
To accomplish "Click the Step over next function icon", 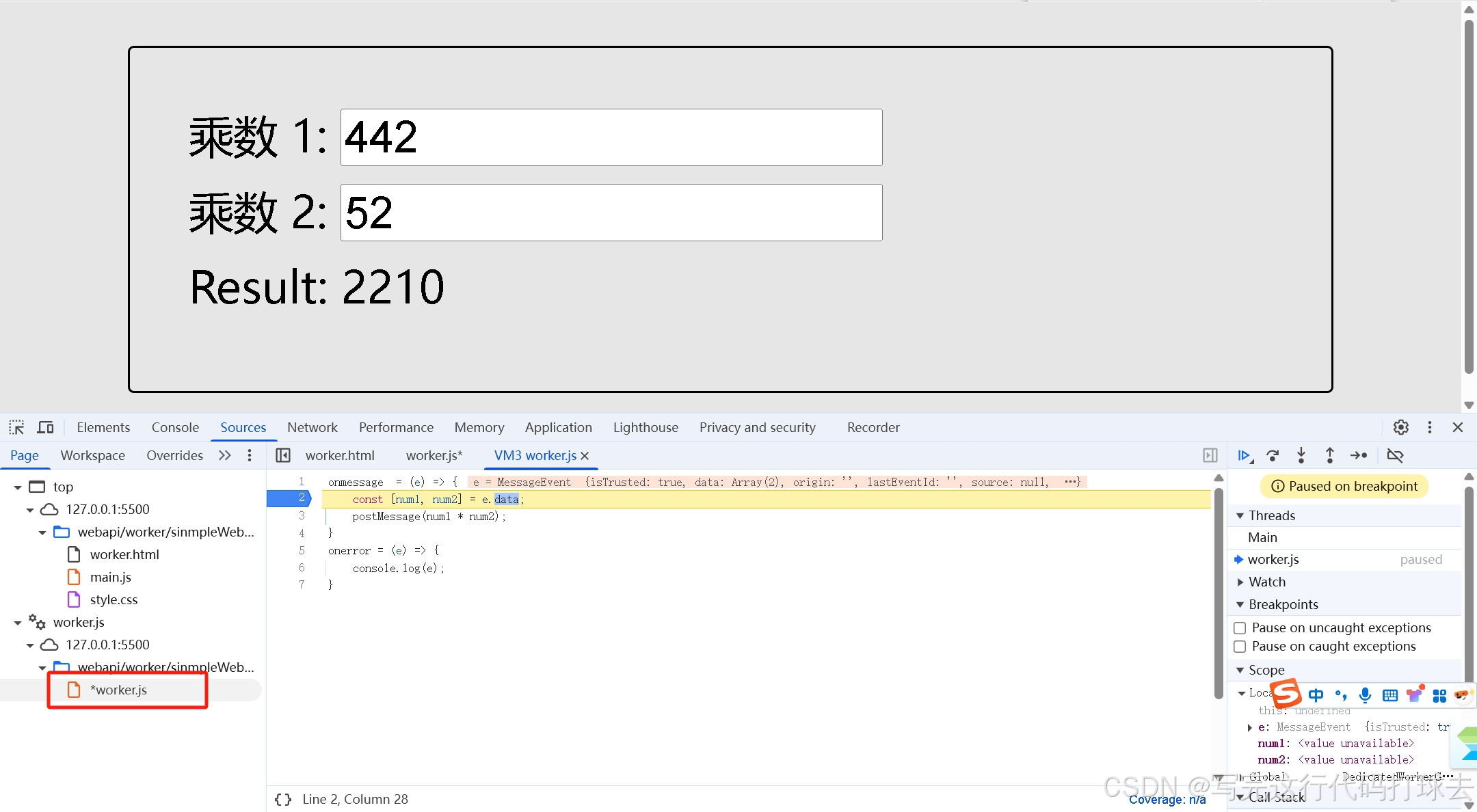I will point(1273,455).
